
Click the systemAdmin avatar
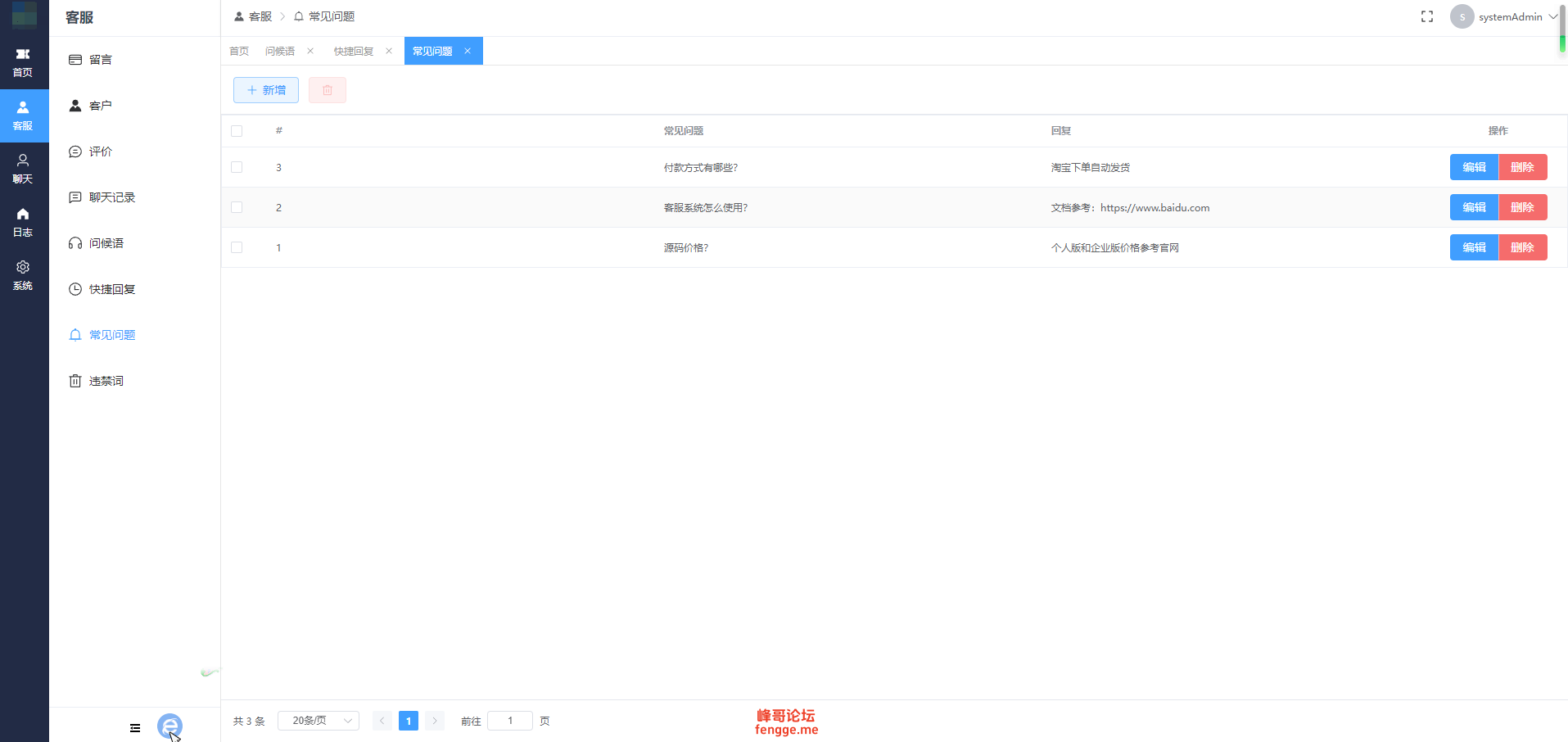click(x=1462, y=16)
